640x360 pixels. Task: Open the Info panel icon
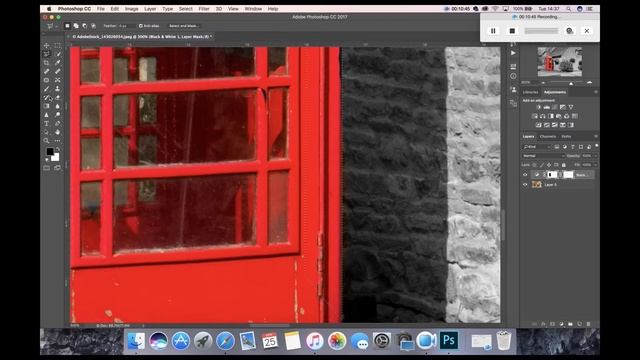pos(513,76)
